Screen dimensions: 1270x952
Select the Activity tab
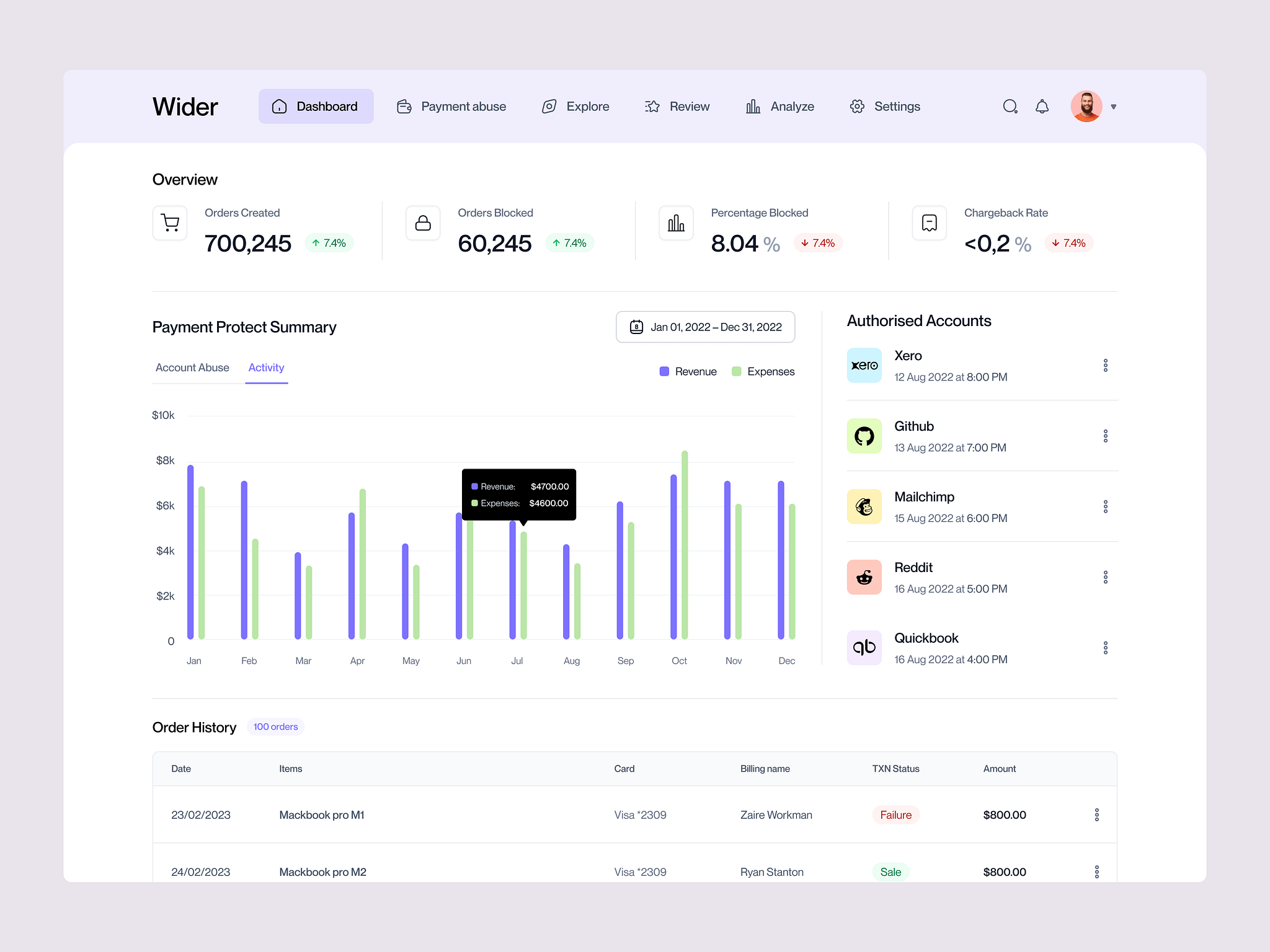coord(266,367)
